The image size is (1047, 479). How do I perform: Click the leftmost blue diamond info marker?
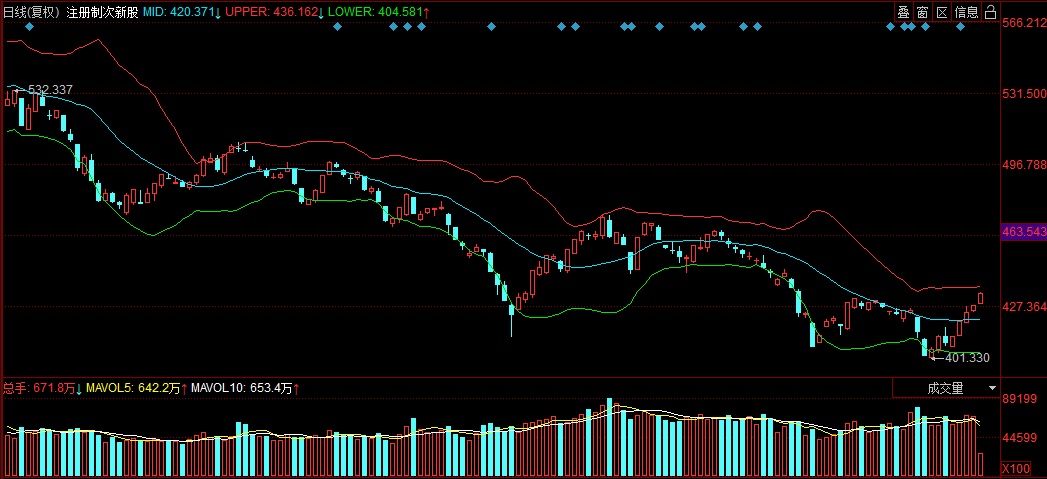pos(29,27)
